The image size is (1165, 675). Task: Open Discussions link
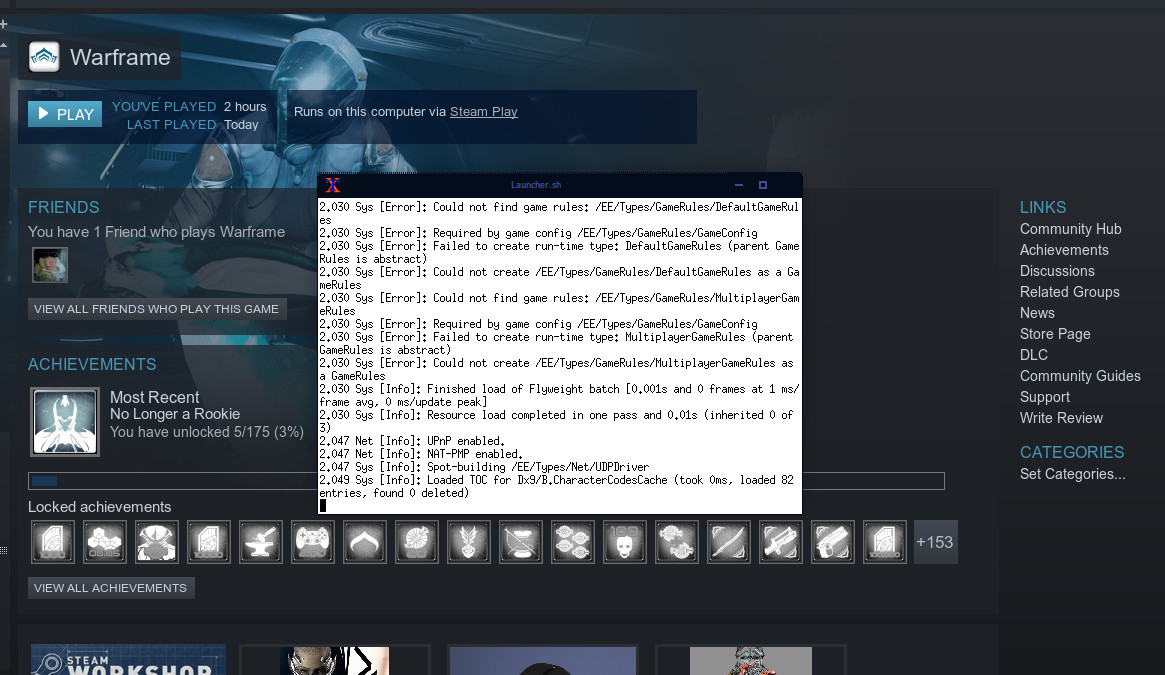pyautogui.click(x=1057, y=271)
